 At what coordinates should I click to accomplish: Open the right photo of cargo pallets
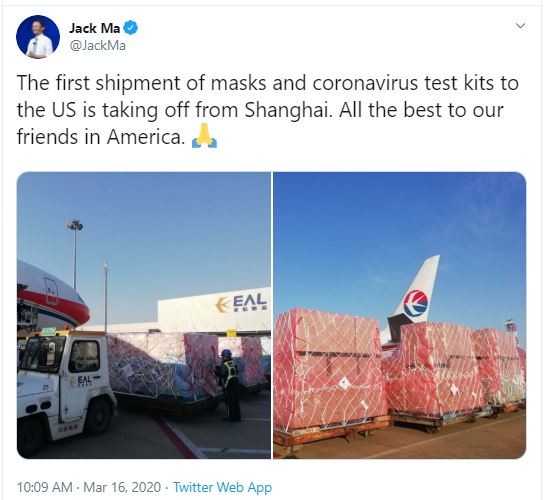399,315
